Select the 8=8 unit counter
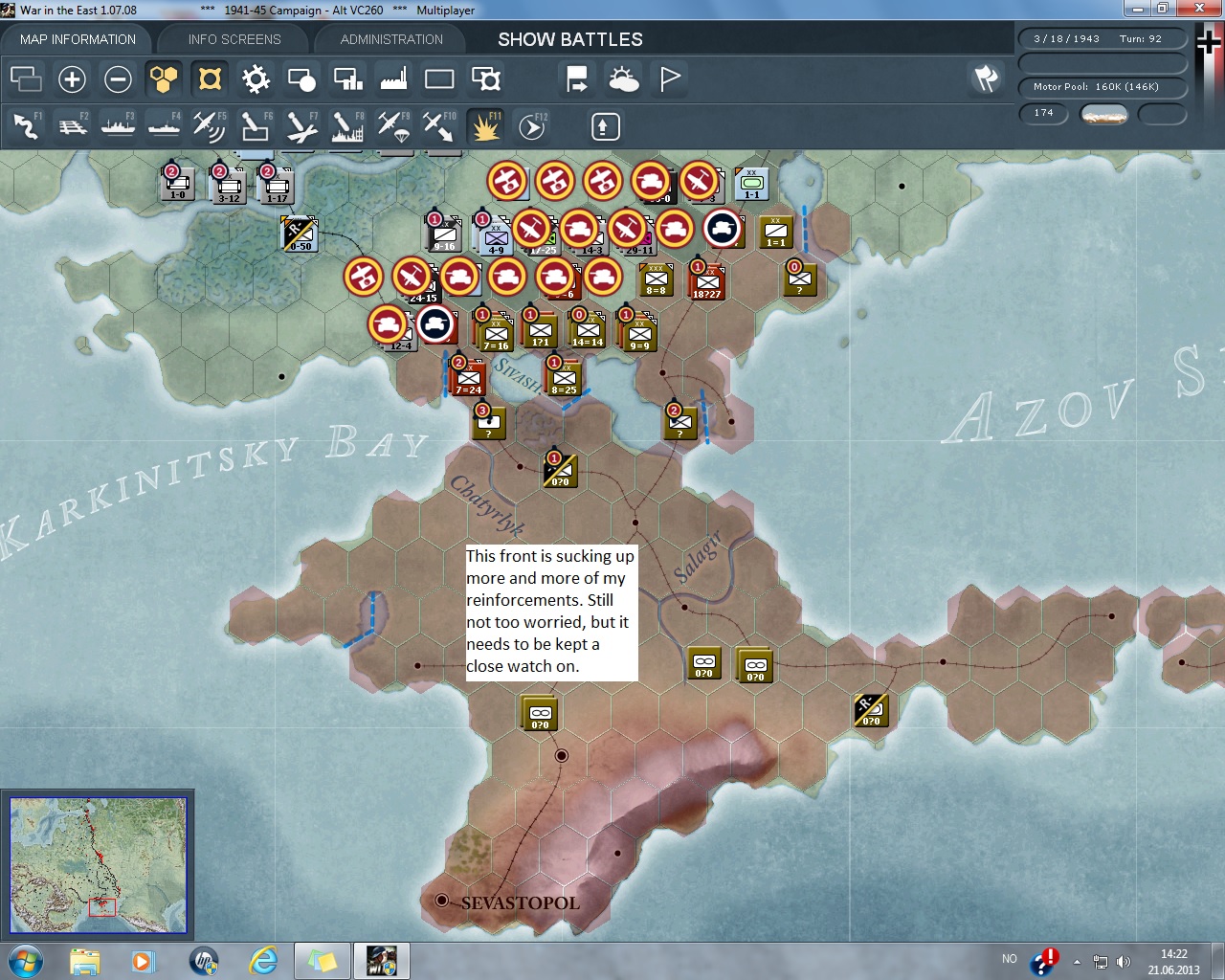1225x980 pixels. point(656,279)
